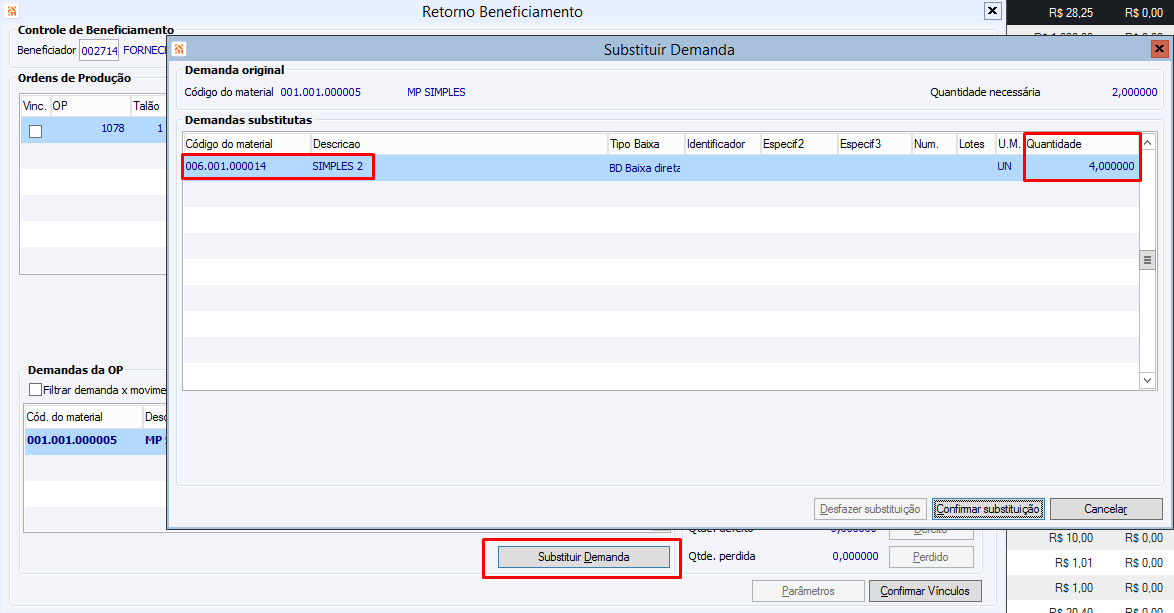Close the Retorno Beneficiamento window
Viewport: 1174px width, 613px height.
(x=992, y=10)
